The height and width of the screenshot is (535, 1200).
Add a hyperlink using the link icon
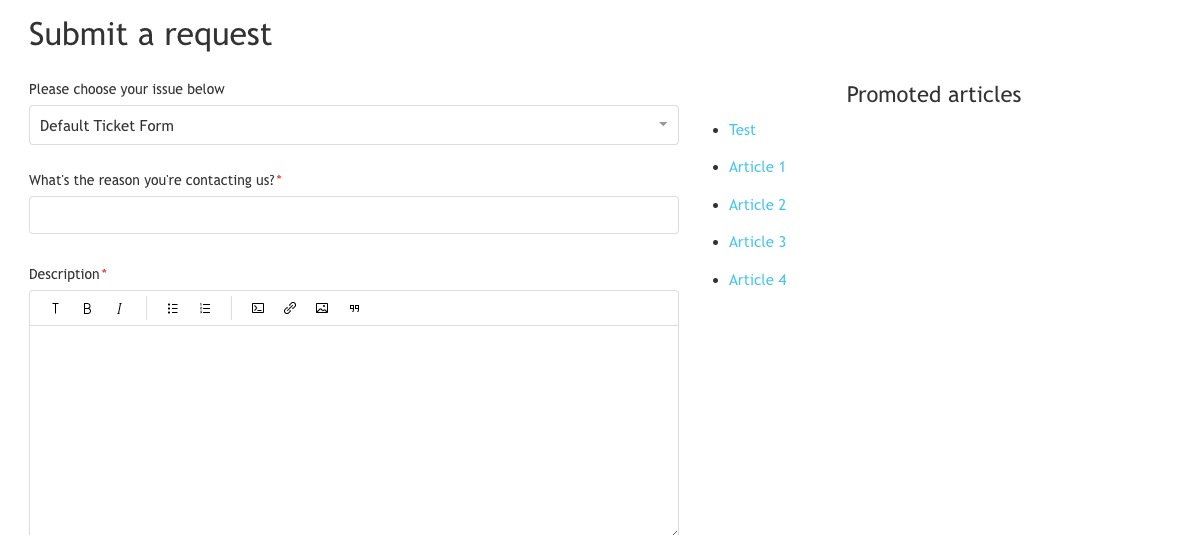click(x=290, y=309)
